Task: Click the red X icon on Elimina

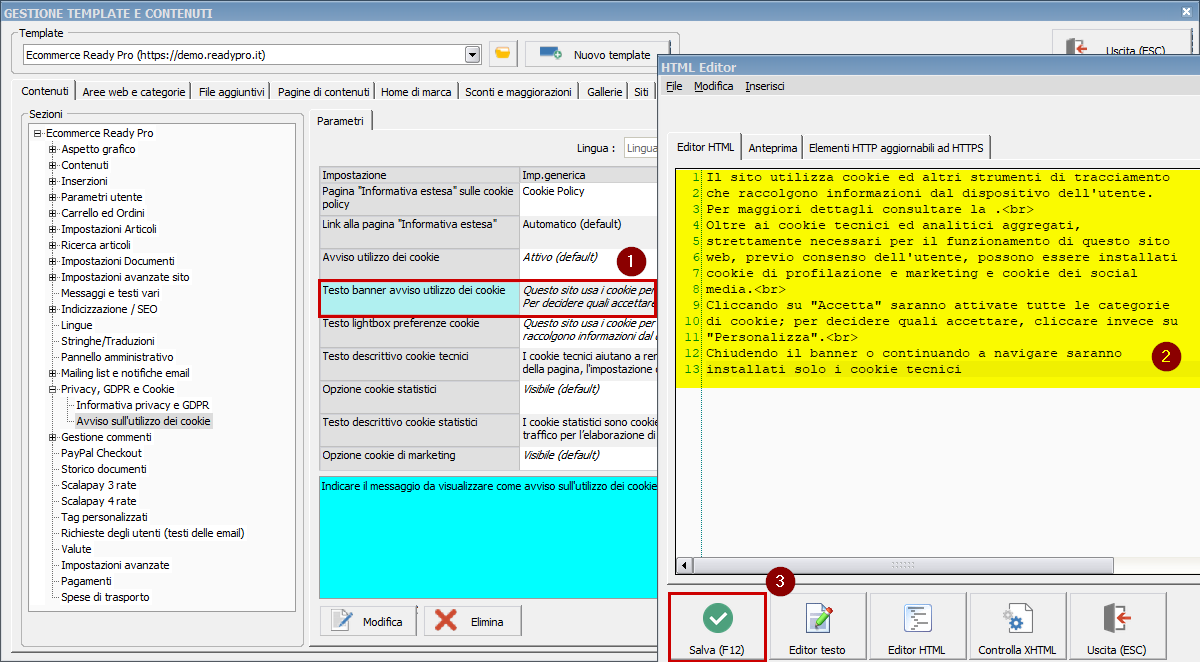Action: 447,621
